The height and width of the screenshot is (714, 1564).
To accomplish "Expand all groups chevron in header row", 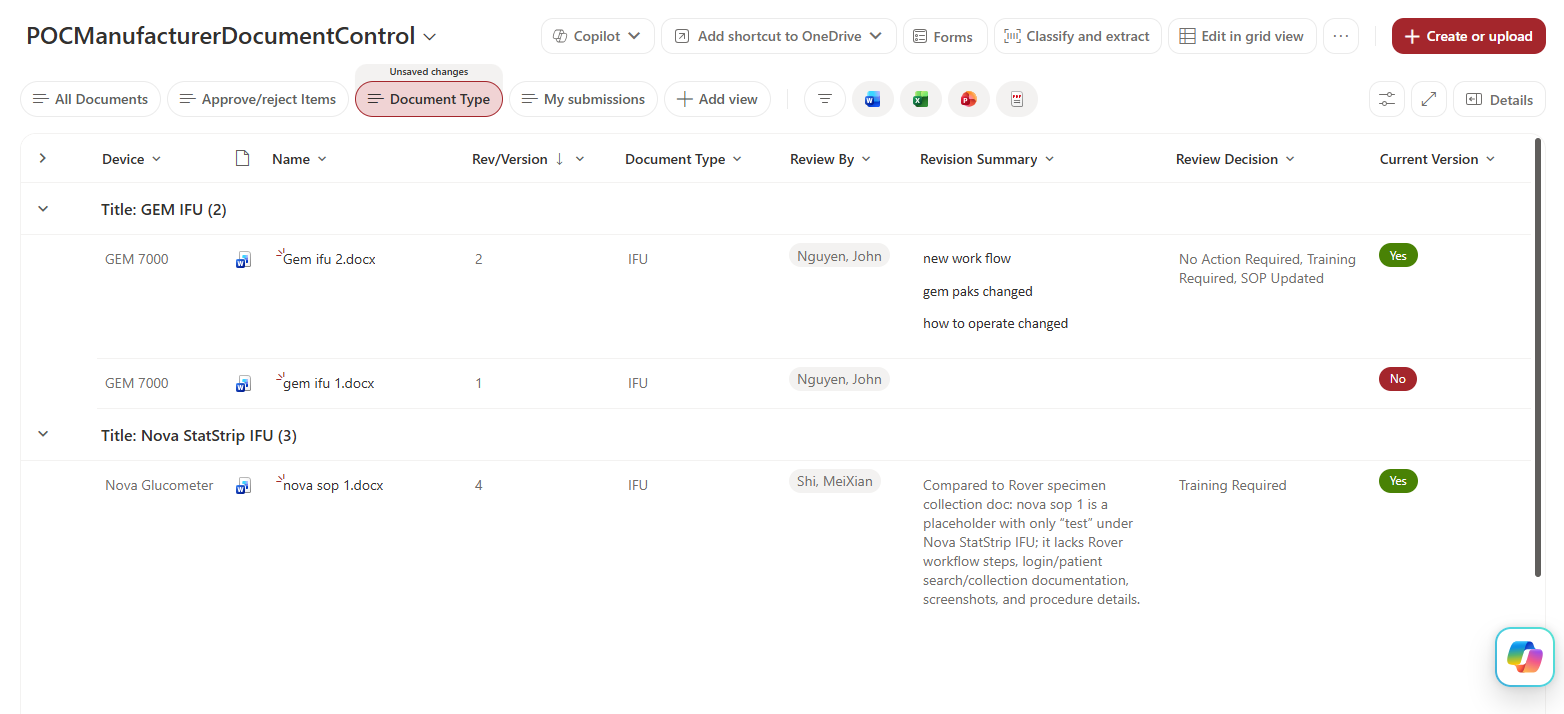I will [42, 158].
